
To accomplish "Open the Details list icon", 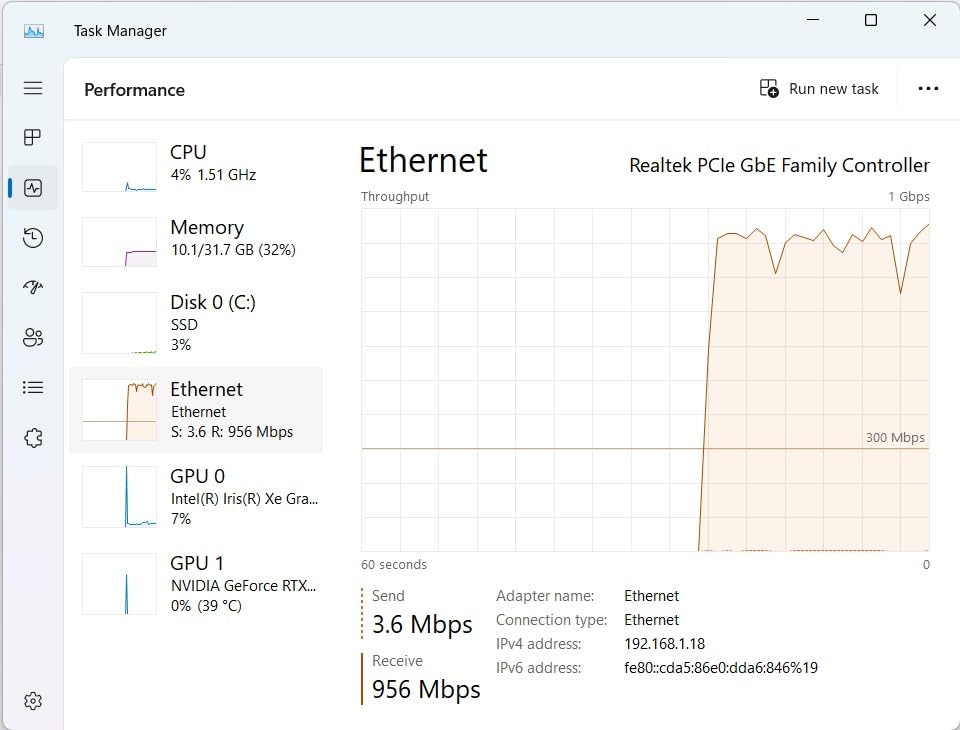I will tap(33, 387).
